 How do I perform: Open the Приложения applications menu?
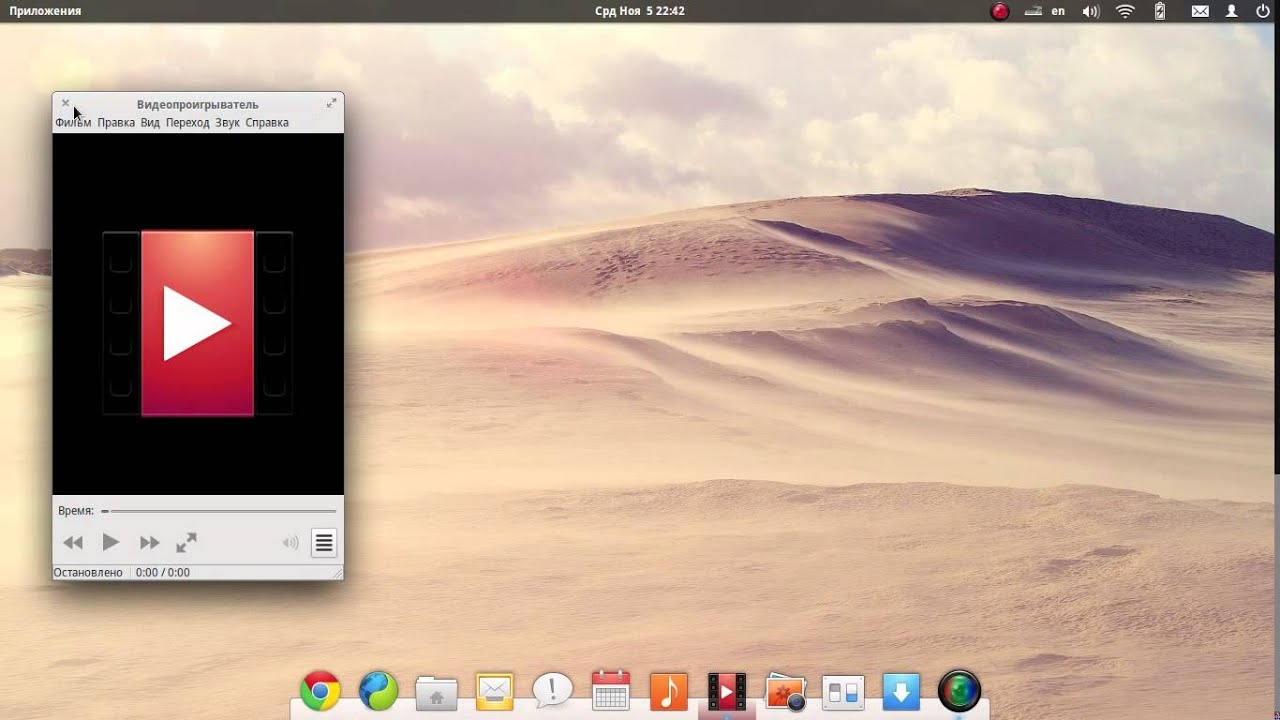pos(45,11)
